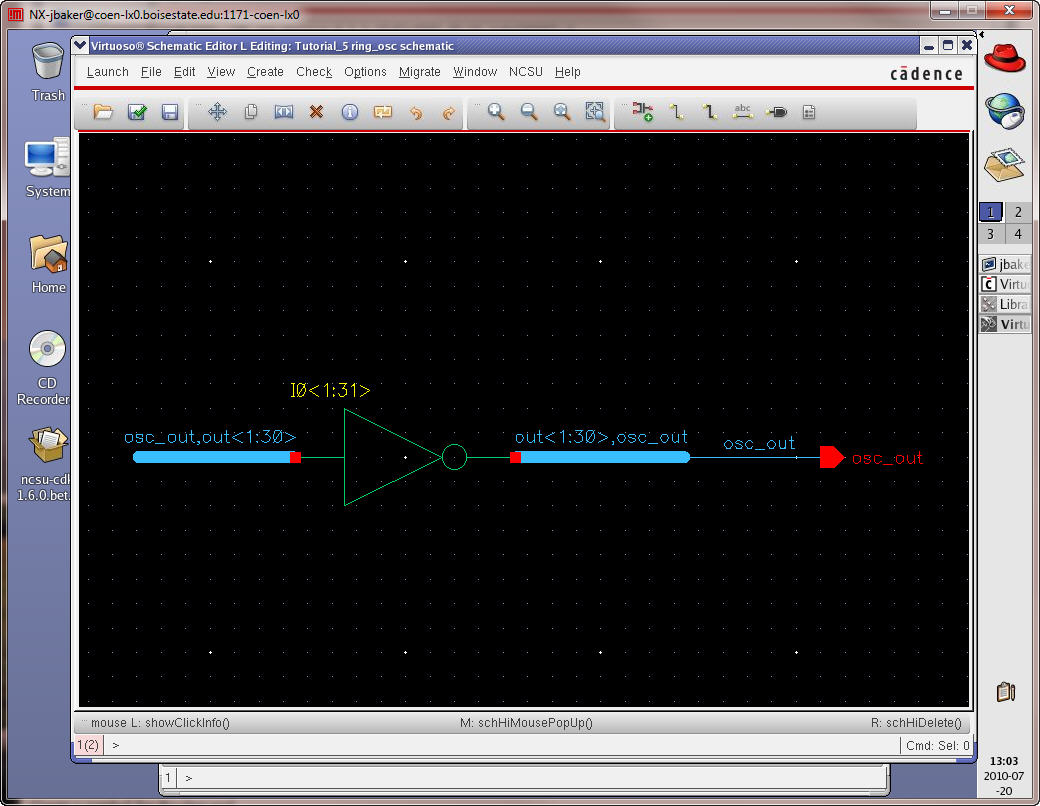
Task: Select the Move (four-arrow) tool
Action: coord(217,112)
